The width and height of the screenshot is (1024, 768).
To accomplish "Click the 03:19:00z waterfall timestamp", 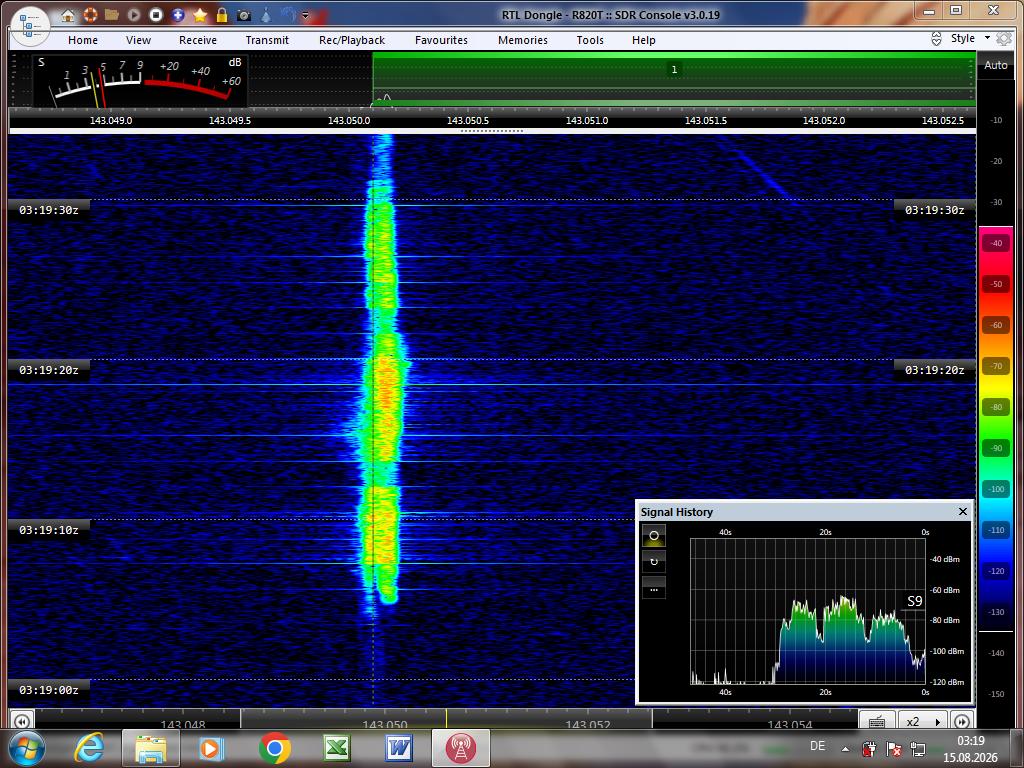I will pyautogui.click(x=49, y=690).
